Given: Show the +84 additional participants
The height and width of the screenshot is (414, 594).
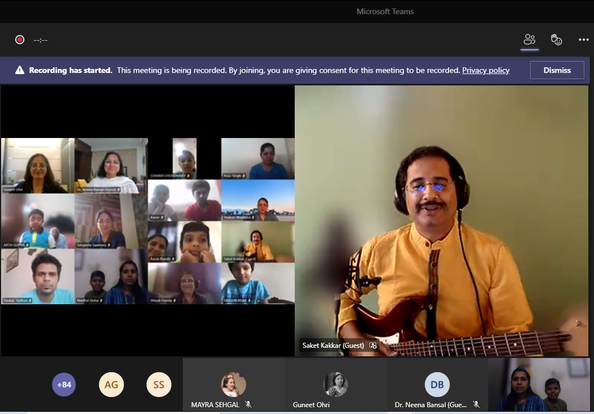Looking at the screenshot, I should (64, 384).
